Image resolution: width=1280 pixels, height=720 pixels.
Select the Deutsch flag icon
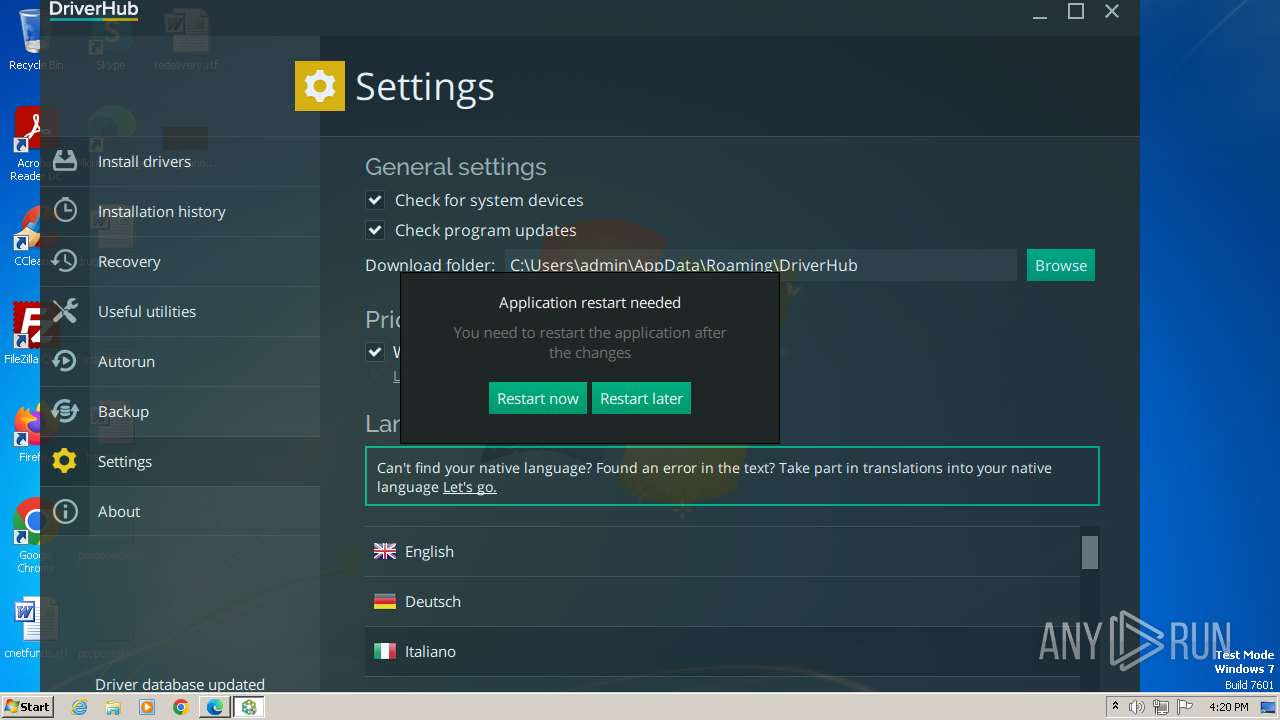coord(385,601)
